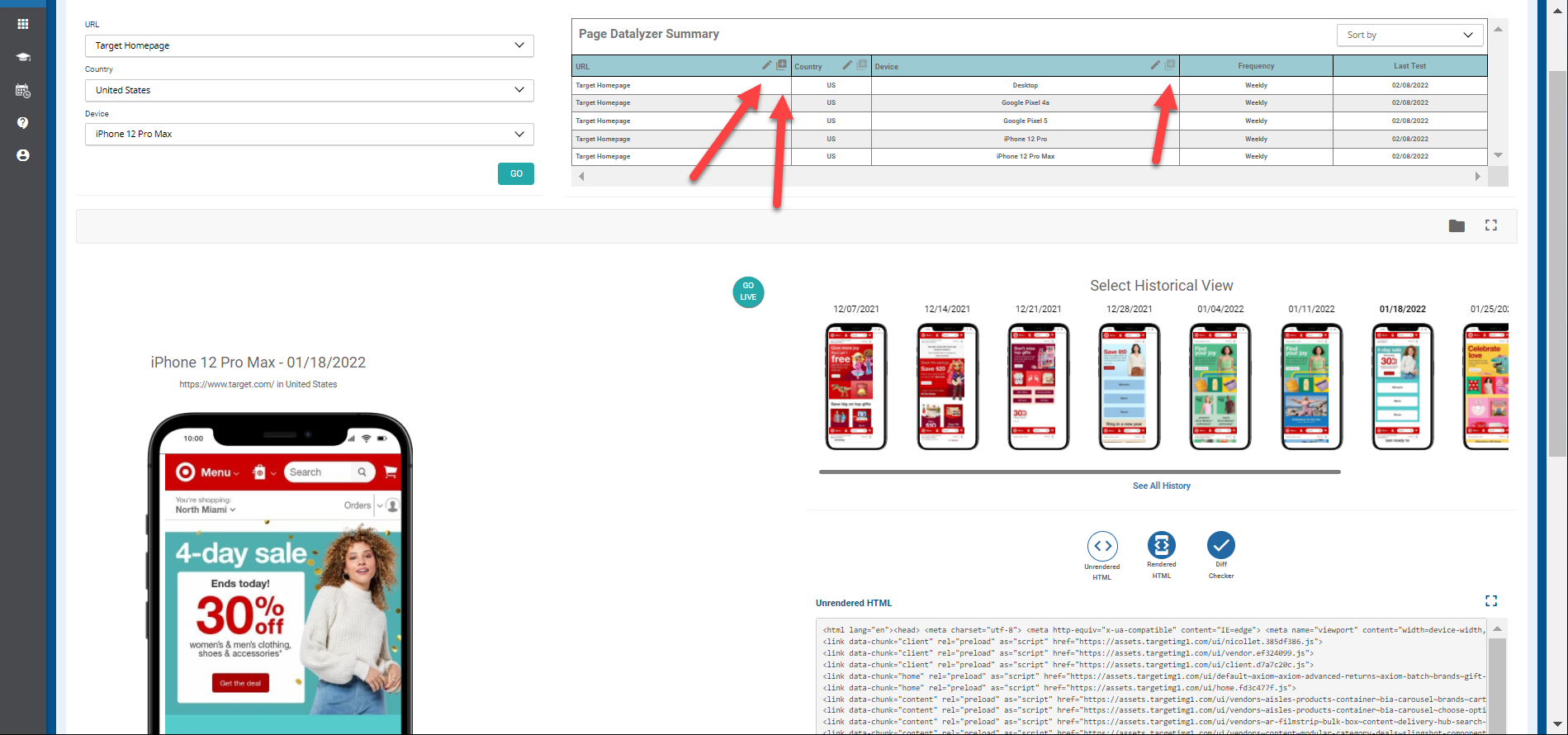
Task: Expand the Unrendered HTML panel to fullscreen
Action: click(x=1491, y=601)
